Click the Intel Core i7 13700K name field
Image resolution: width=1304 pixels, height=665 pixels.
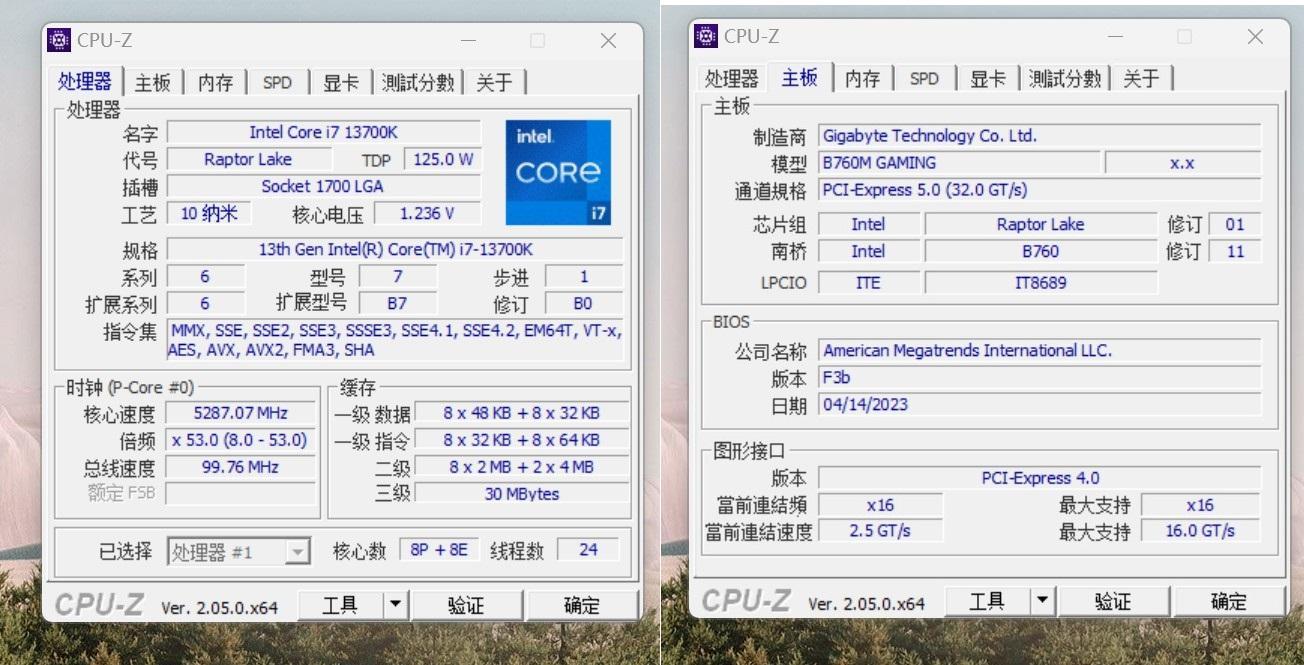pyautogui.click(x=323, y=132)
